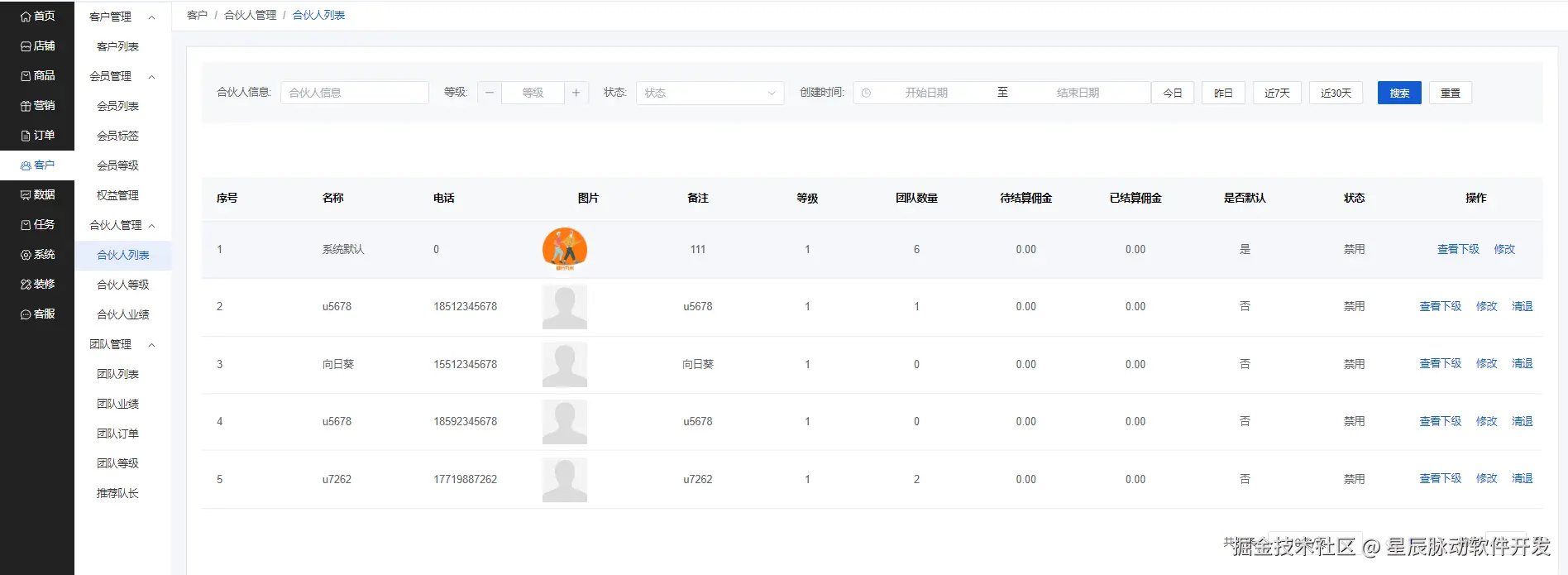Open 团队列表 menu item

click(x=118, y=374)
